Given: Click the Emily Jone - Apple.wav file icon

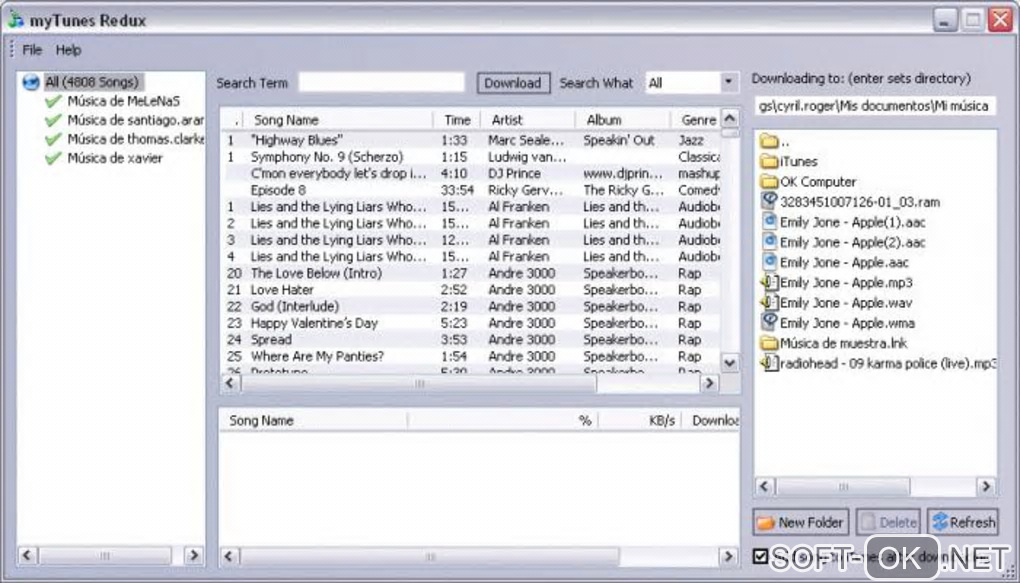Looking at the screenshot, I should tap(770, 303).
